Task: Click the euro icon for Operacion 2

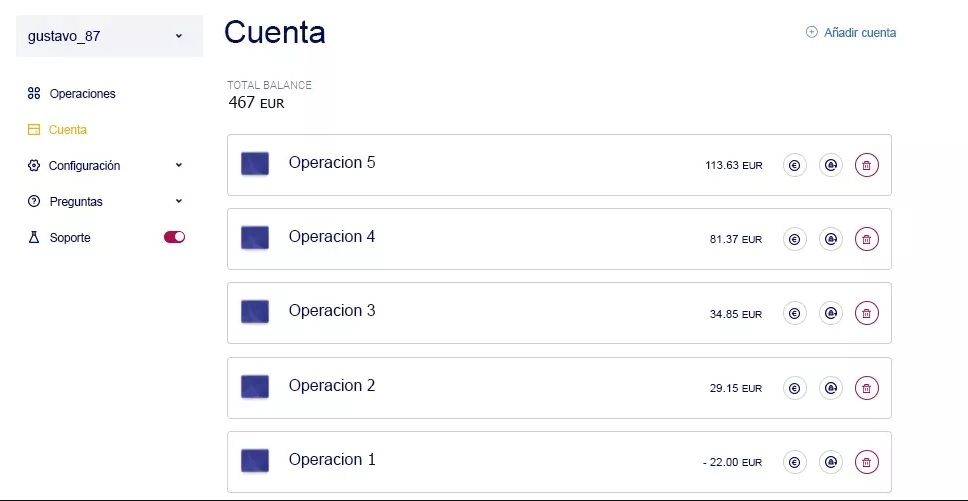Action: (795, 388)
